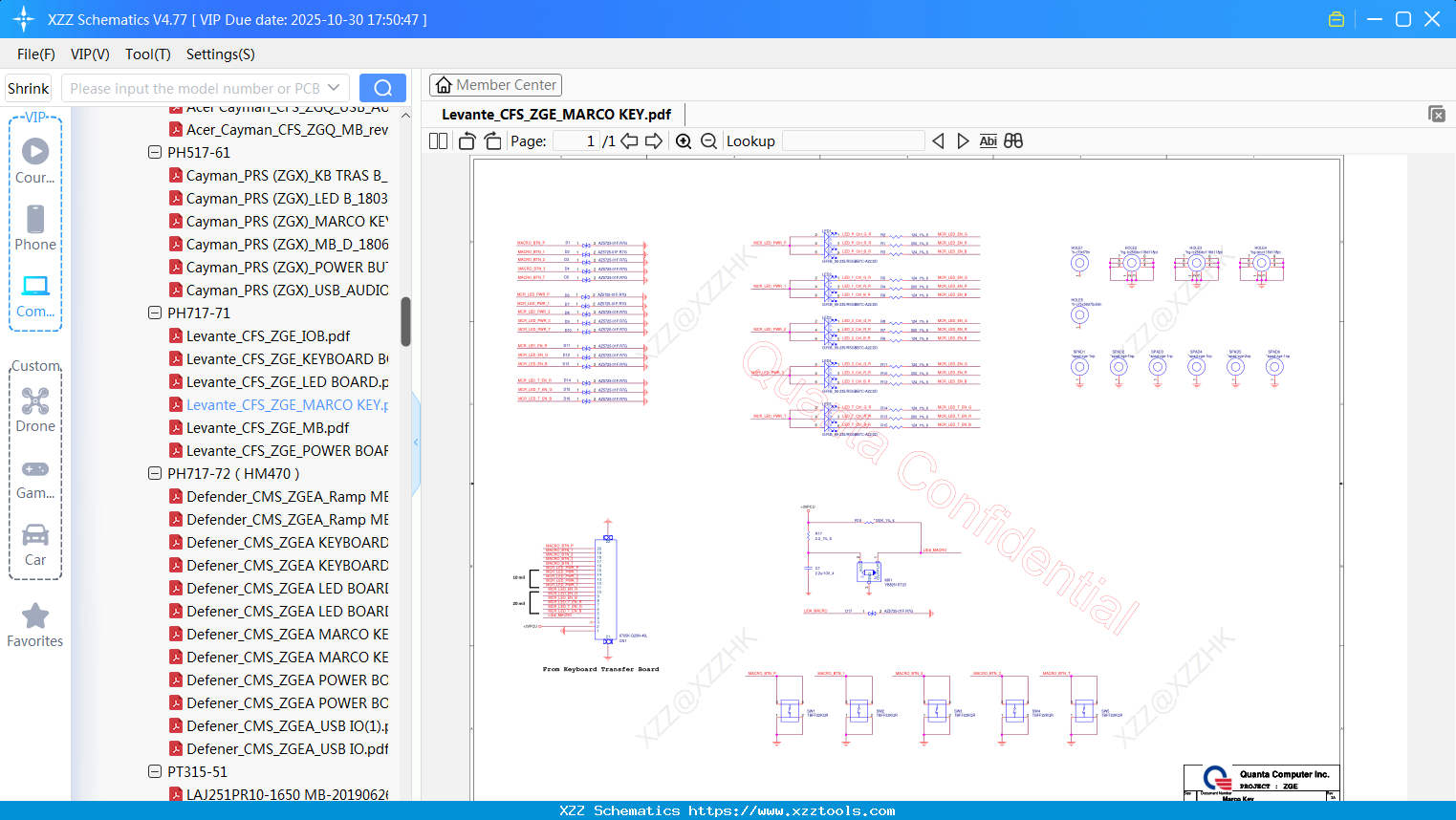Go to the next page arrow
This screenshot has height=820, width=1456.
coord(654,141)
